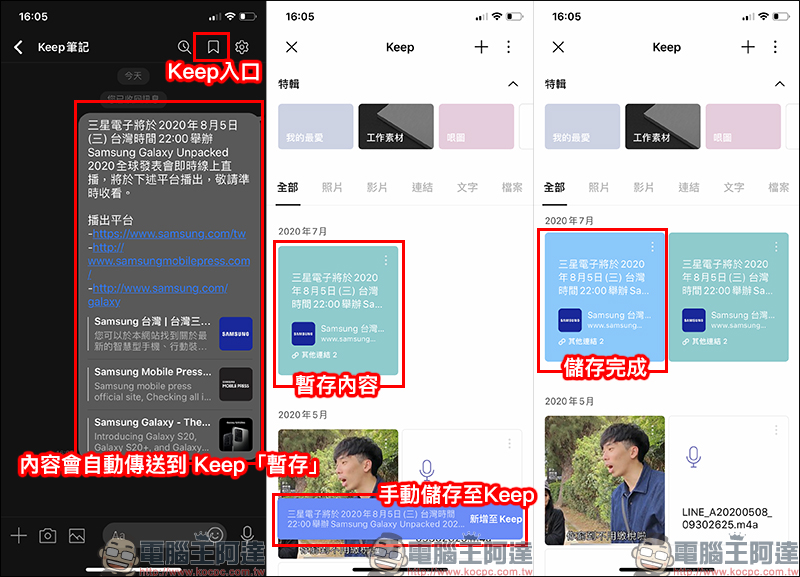Open options dots on middle Keep audio card
This screenshot has width=800, height=577.
(x=509, y=444)
